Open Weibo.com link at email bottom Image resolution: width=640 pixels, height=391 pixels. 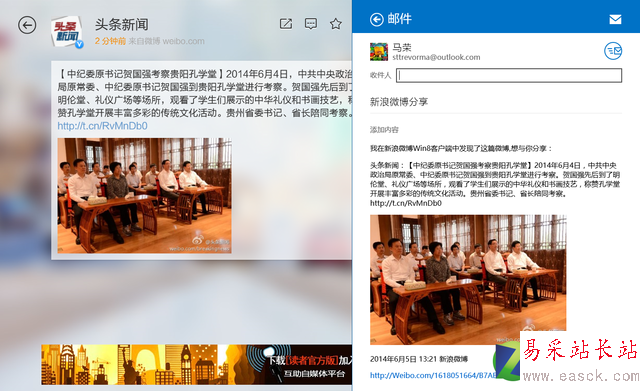pyautogui.click(x=433, y=375)
